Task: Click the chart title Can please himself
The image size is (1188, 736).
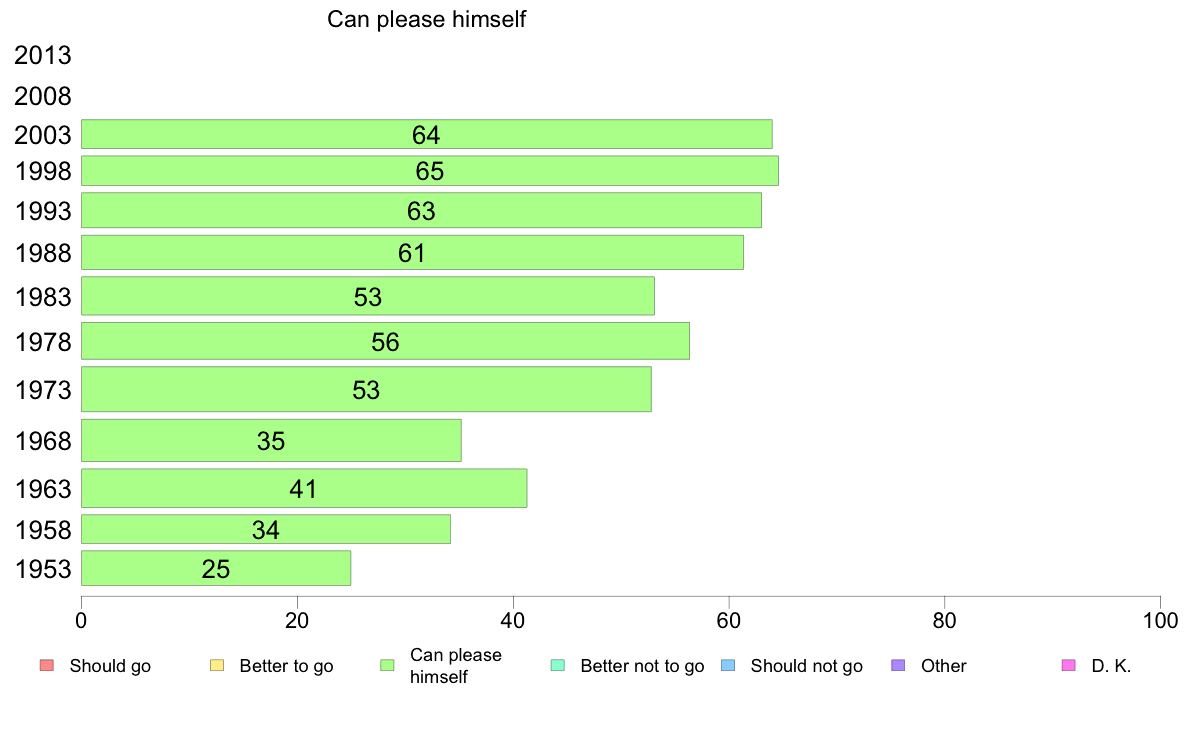Action: pyautogui.click(x=427, y=19)
